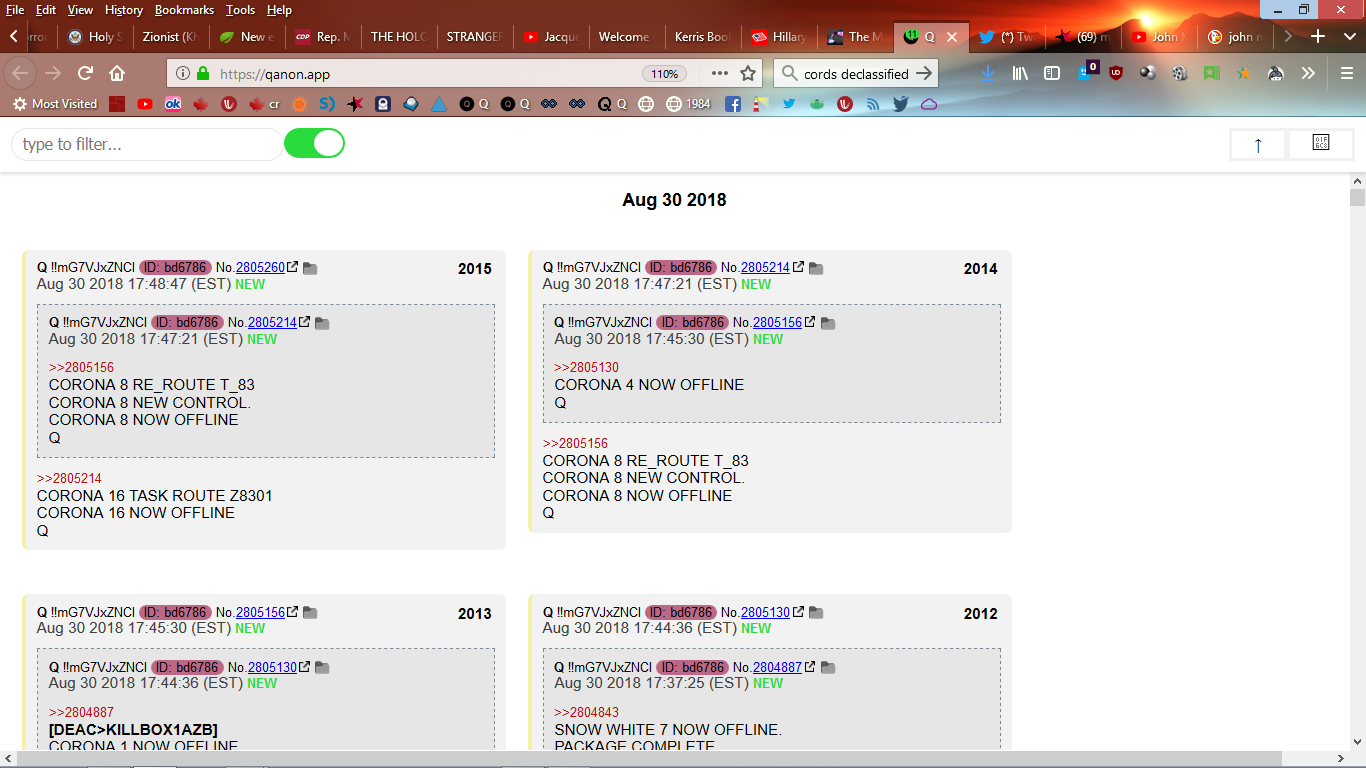The width and height of the screenshot is (1366, 768).
Task: Go to the browser home page
Action: pyautogui.click(x=117, y=73)
